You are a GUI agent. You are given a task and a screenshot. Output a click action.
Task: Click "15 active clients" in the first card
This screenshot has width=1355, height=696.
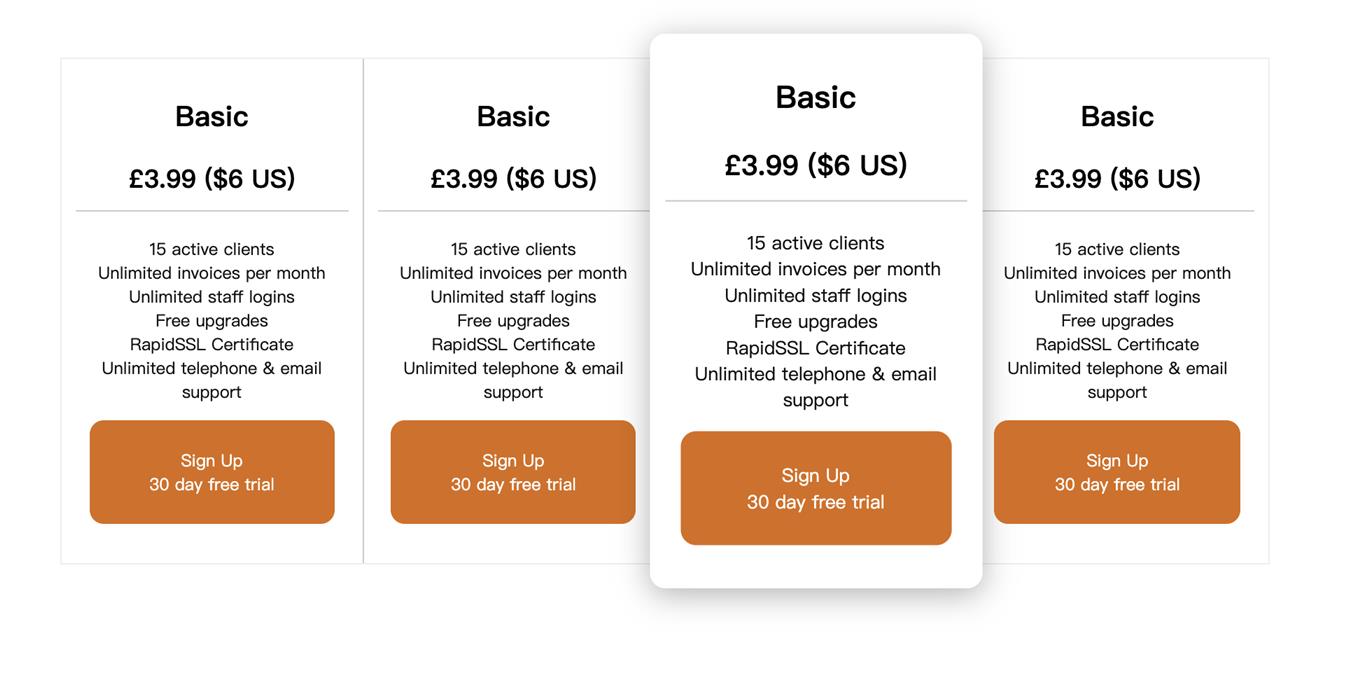click(212, 249)
